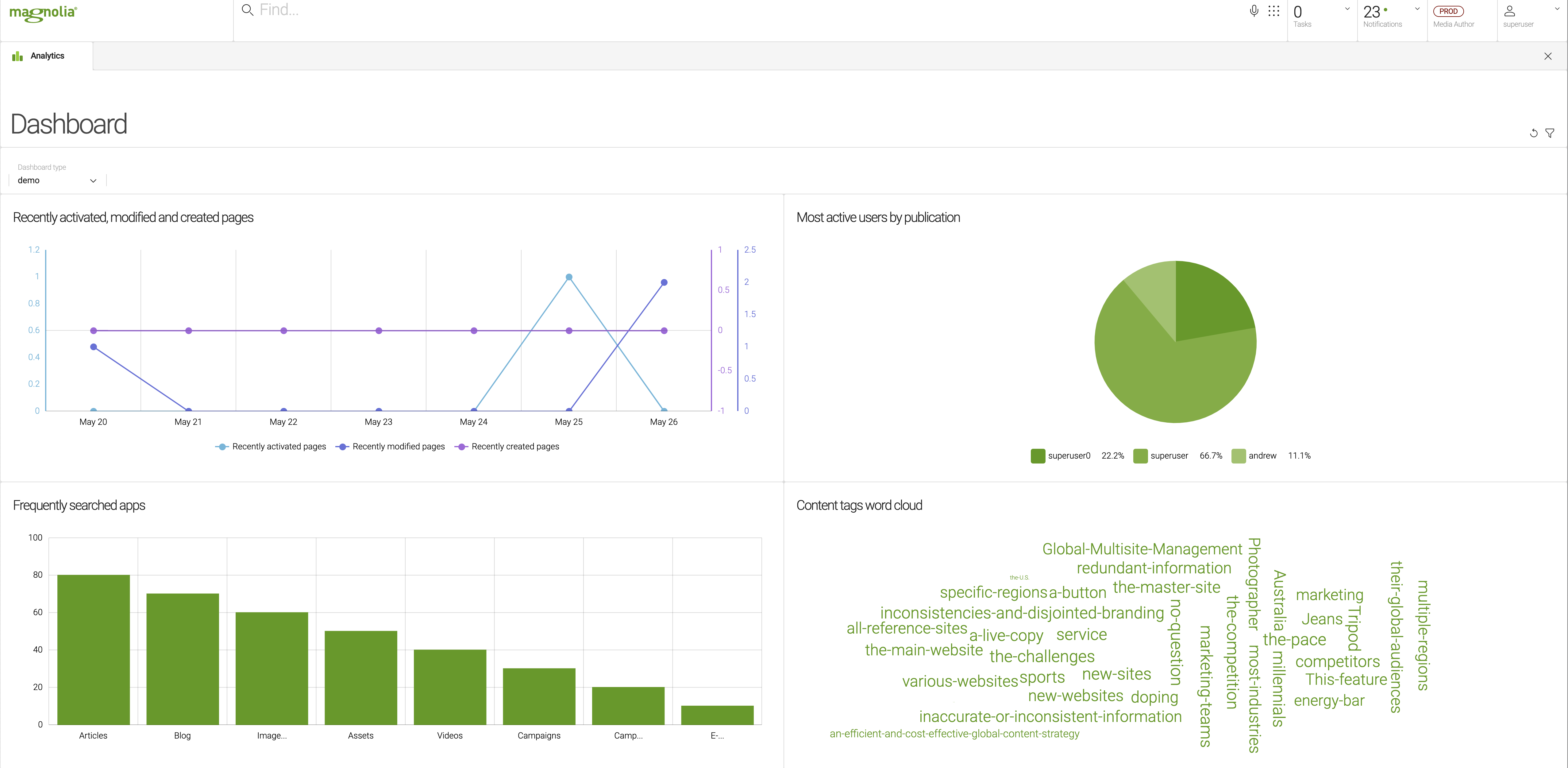Close the Analytics tab
This screenshot has height=768, width=1568.
pyautogui.click(x=1548, y=56)
